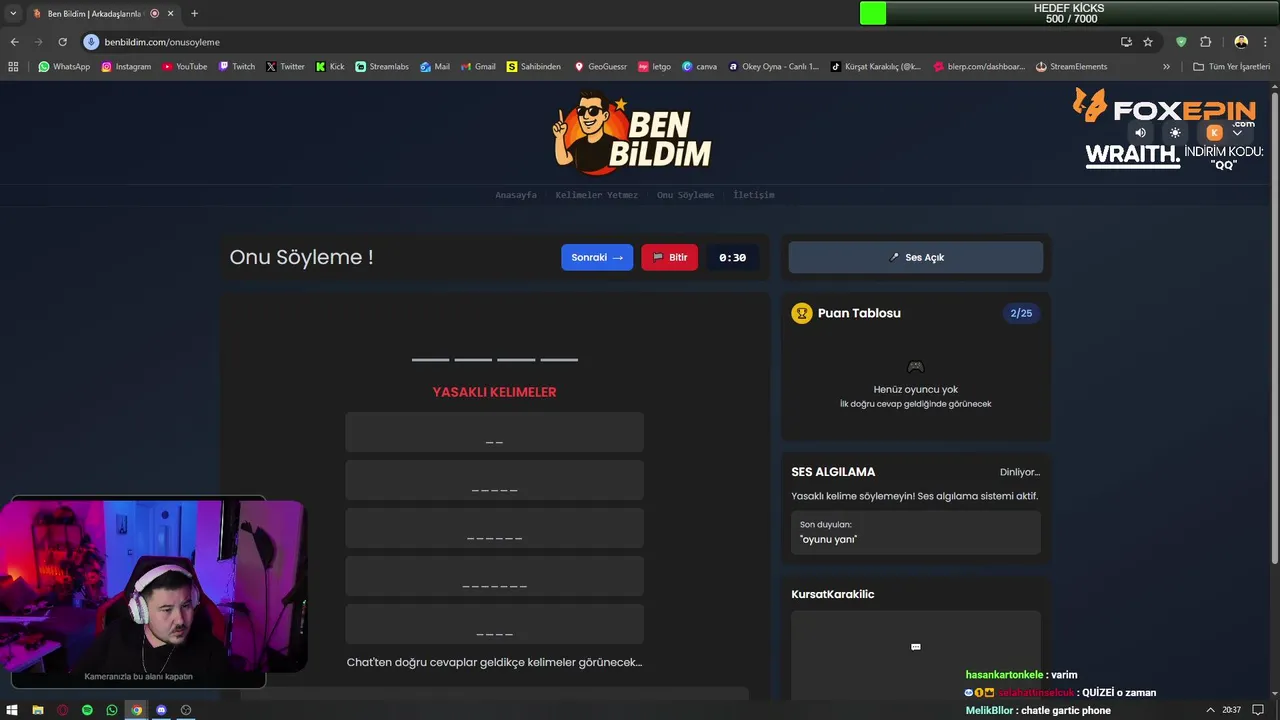This screenshot has height=720, width=1280.
Task: Go to the Anasayfa menu item
Action: coord(516,195)
